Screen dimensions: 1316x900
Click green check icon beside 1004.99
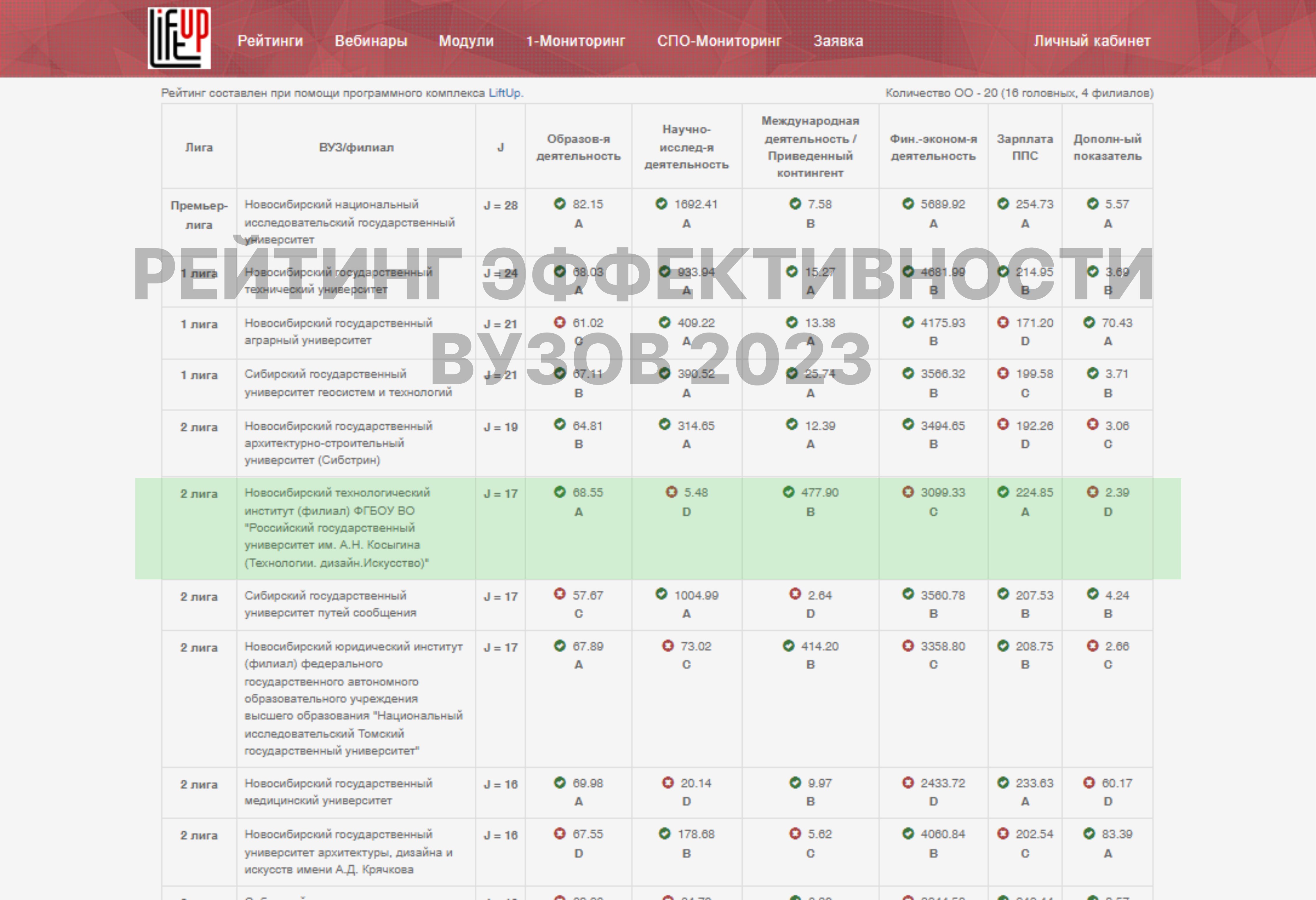661,594
